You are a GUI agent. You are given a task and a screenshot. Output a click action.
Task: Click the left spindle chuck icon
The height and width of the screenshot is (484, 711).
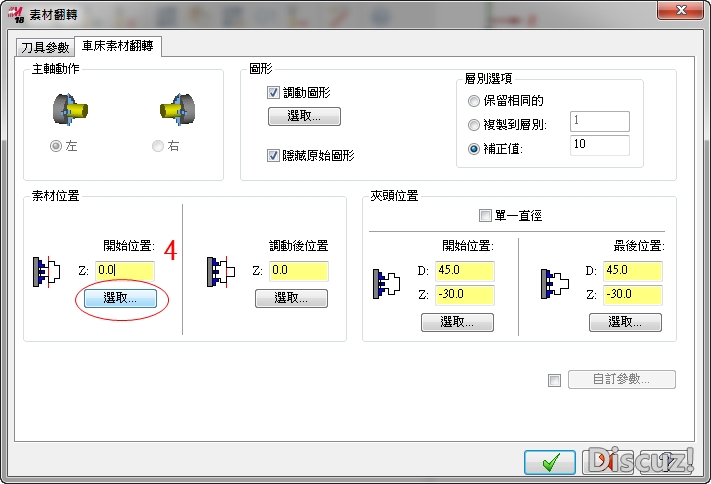70,109
